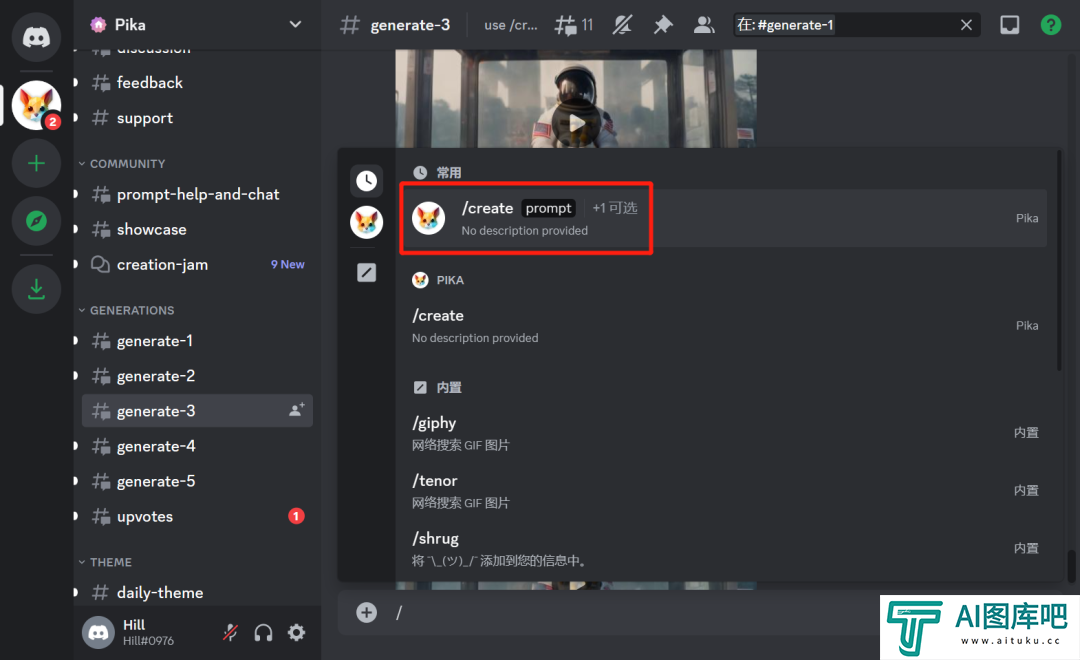Screen dimensions: 1080x660
Task: Choose the /giphy built-in command
Action: [x=725, y=433]
